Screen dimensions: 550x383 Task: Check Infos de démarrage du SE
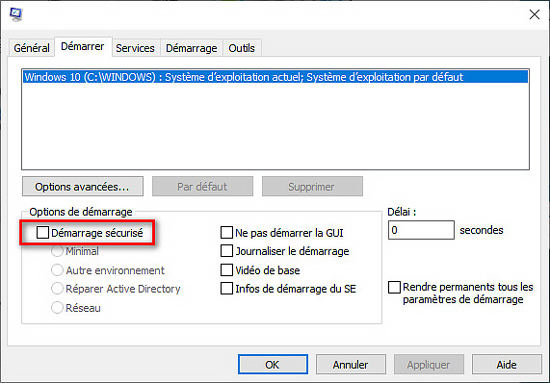click(x=227, y=289)
